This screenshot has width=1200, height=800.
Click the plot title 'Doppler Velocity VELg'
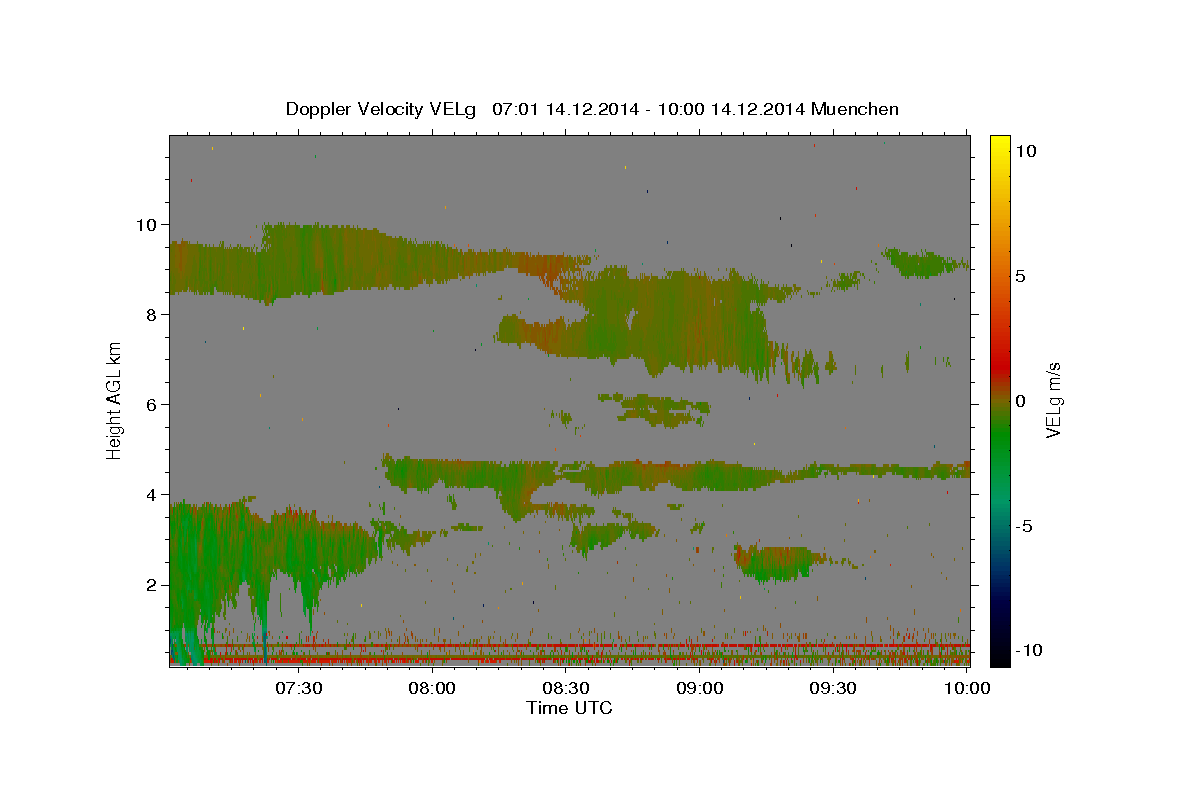[x=382, y=109]
